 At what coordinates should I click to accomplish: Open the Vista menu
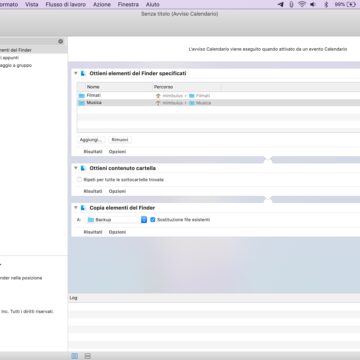coord(32,4)
